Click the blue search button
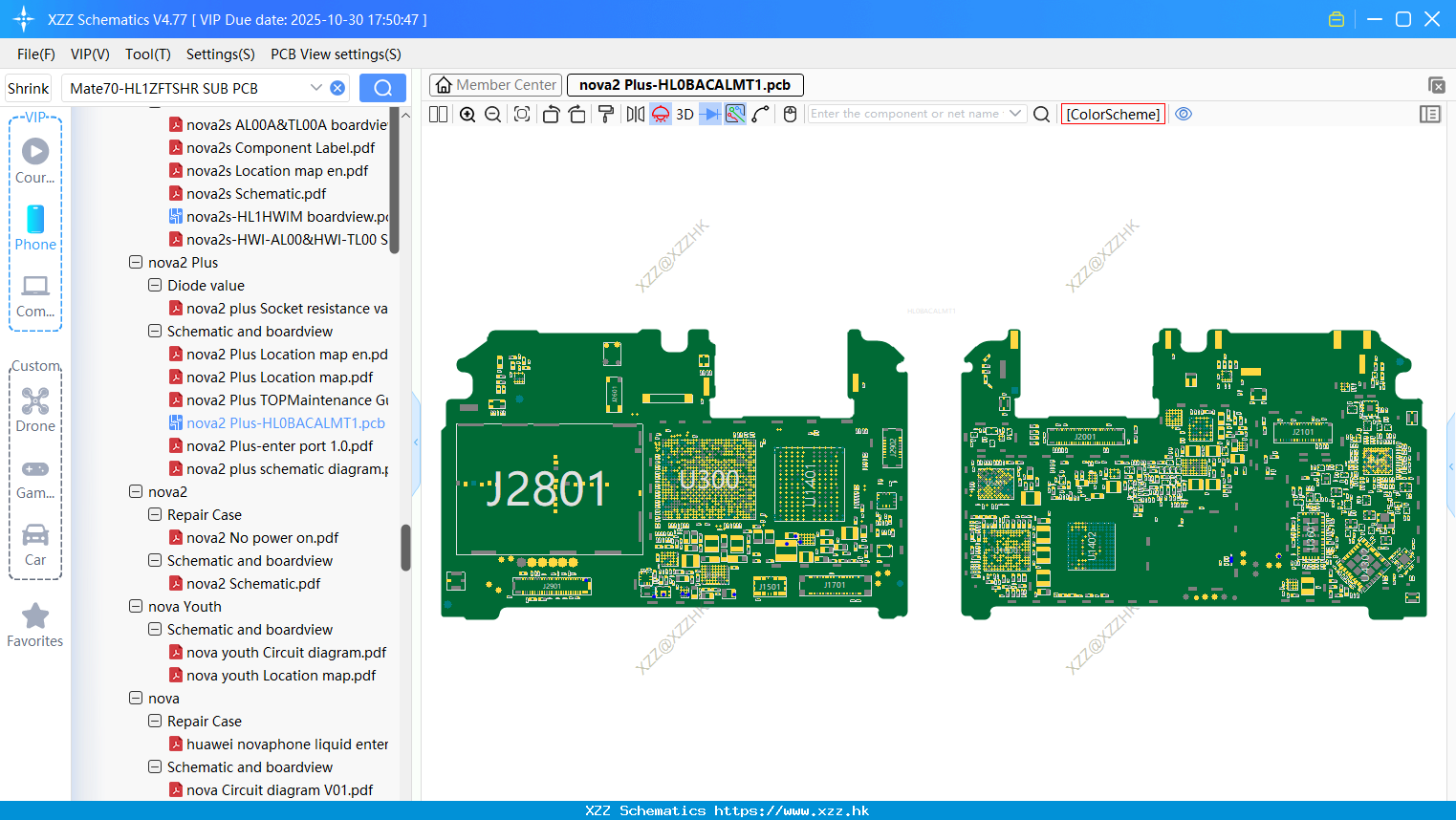 click(382, 88)
